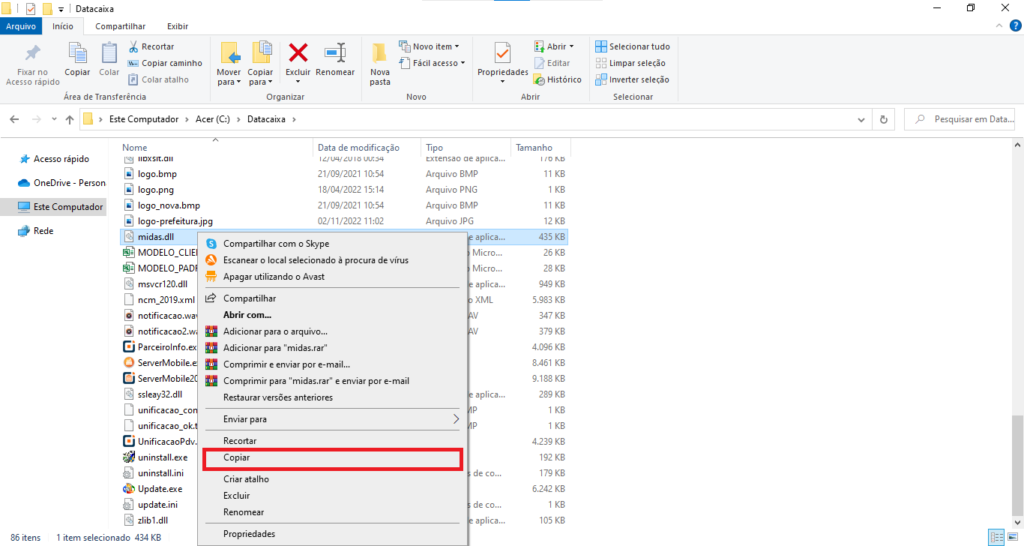Click the Excluir red X icon

298,53
